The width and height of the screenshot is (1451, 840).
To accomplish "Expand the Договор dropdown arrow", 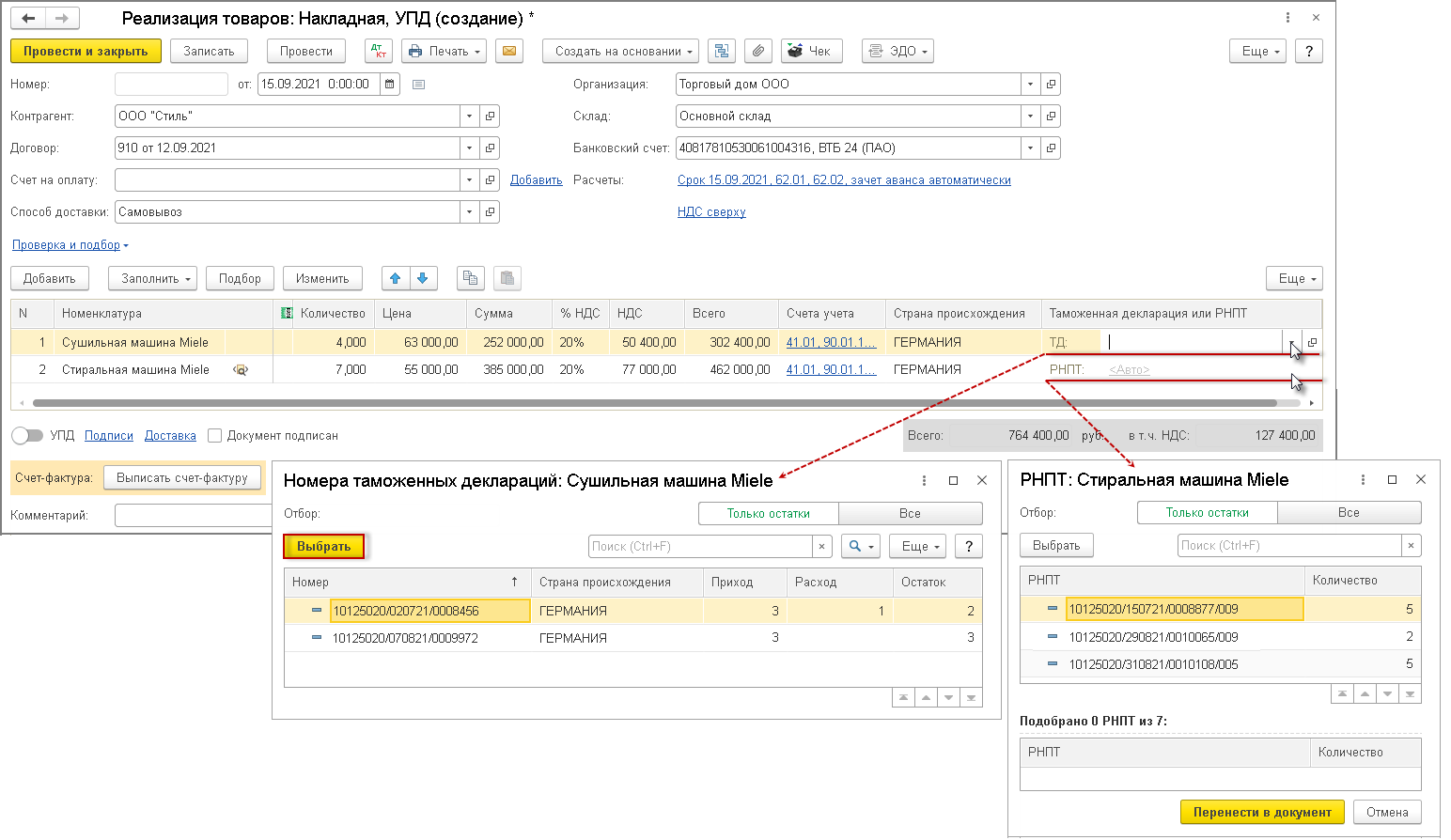I will click(x=469, y=148).
